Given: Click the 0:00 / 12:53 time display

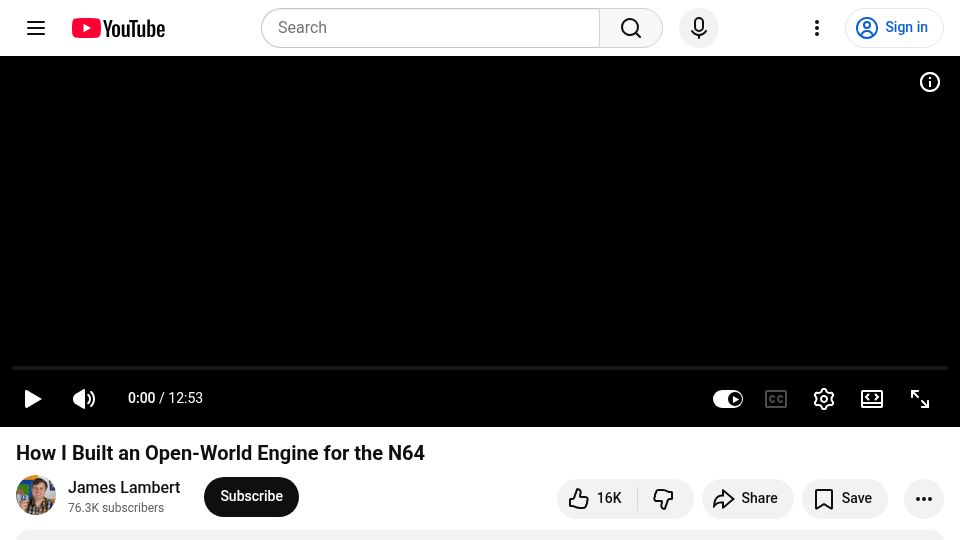Looking at the screenshot, I should coord(165,399).
